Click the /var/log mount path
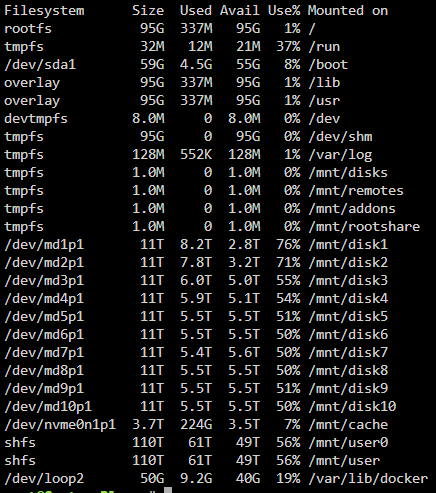The height and width of the screenshot is (493, 436). tap(340, 155)
